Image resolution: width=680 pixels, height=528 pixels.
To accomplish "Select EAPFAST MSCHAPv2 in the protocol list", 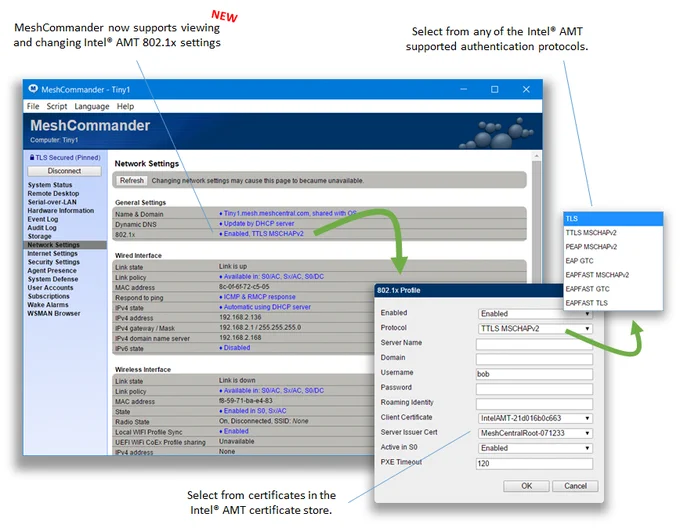I will point(613,275).
